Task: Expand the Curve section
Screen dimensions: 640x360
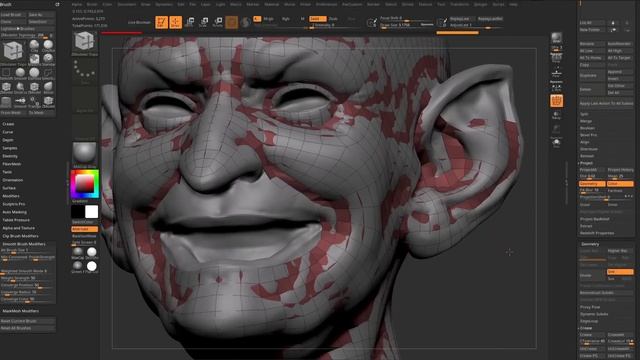Action: (7, 132)
